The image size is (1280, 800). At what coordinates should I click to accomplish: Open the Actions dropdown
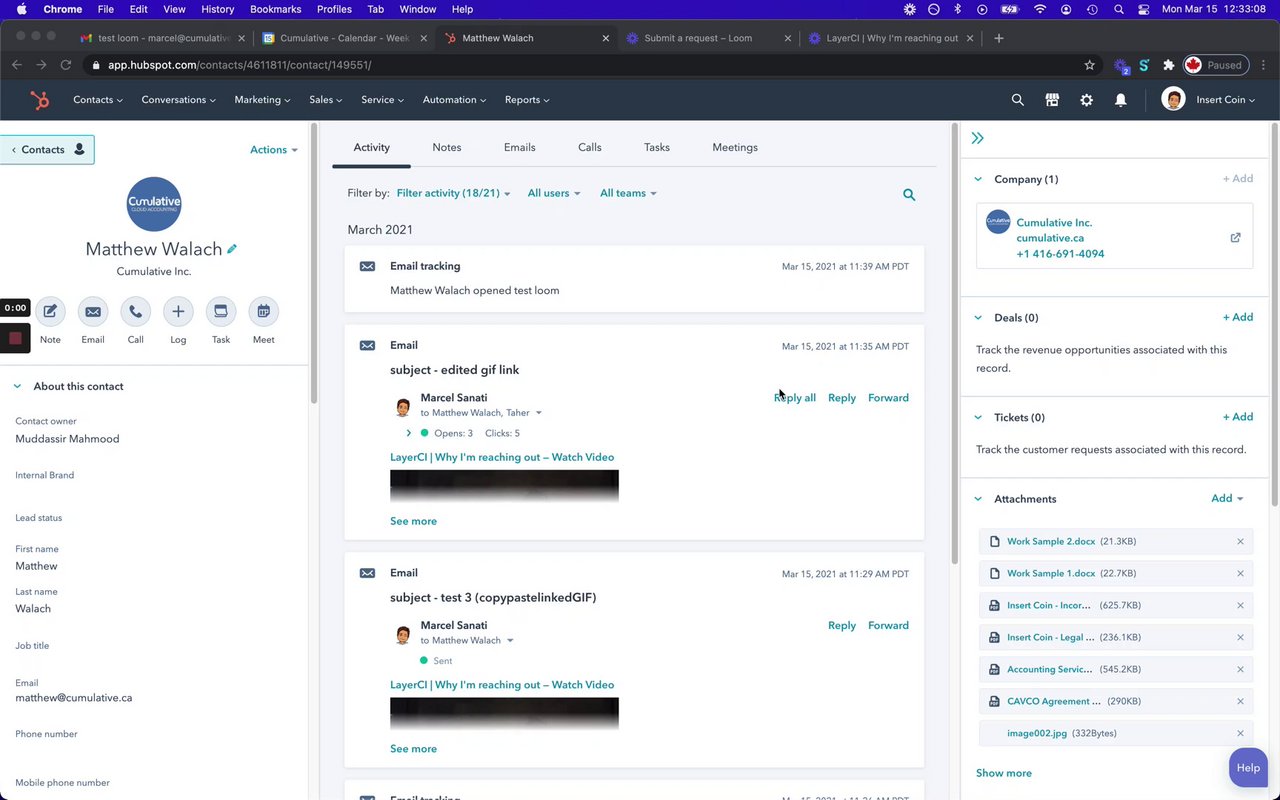point(274,150)
